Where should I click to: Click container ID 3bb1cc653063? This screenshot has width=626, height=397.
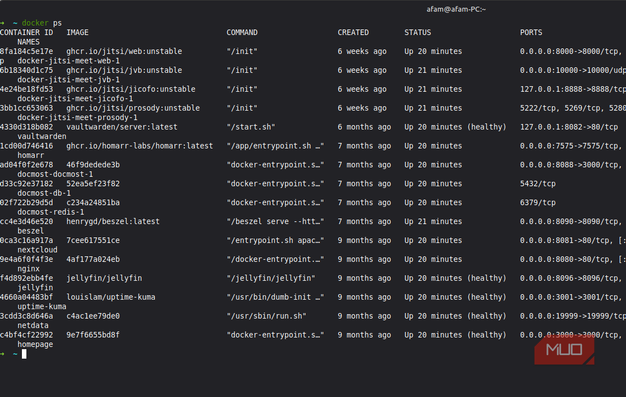[26, 108]
